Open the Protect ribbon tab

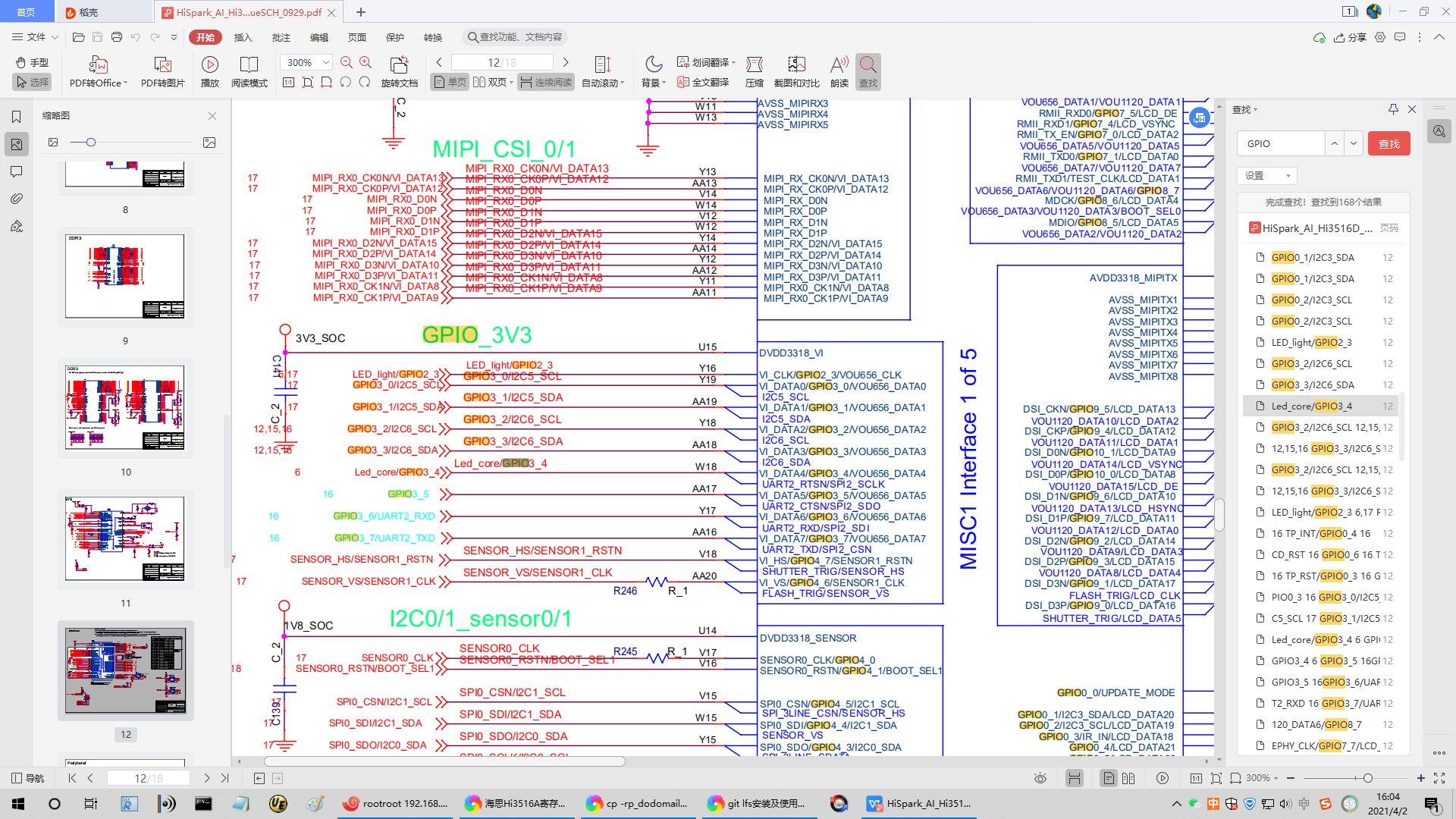point(394,37)
